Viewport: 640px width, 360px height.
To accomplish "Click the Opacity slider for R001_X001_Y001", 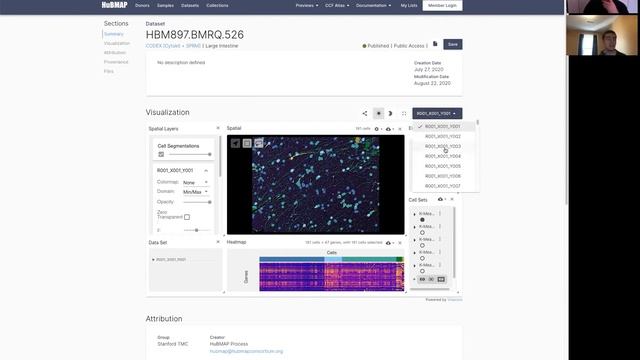I will point(197,202).
